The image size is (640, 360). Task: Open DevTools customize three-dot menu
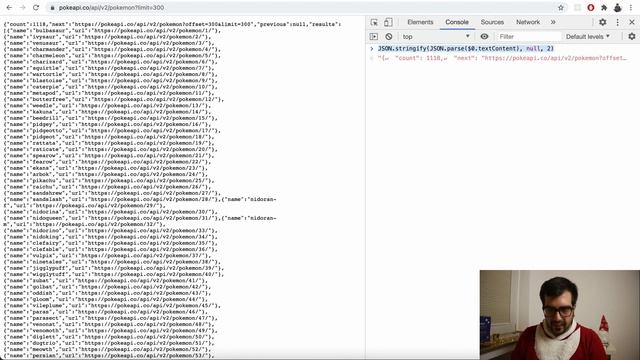point(618,22)
